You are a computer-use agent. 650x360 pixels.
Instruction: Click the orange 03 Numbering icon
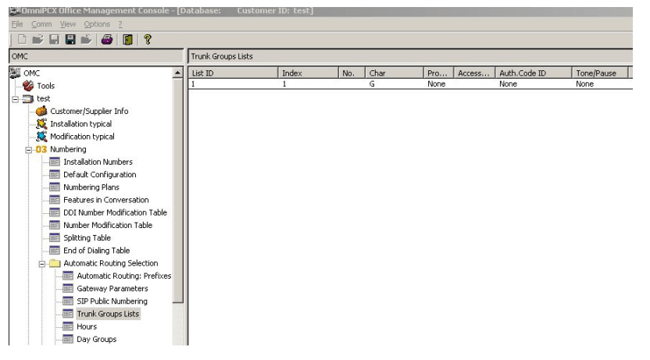click(41, 149)
